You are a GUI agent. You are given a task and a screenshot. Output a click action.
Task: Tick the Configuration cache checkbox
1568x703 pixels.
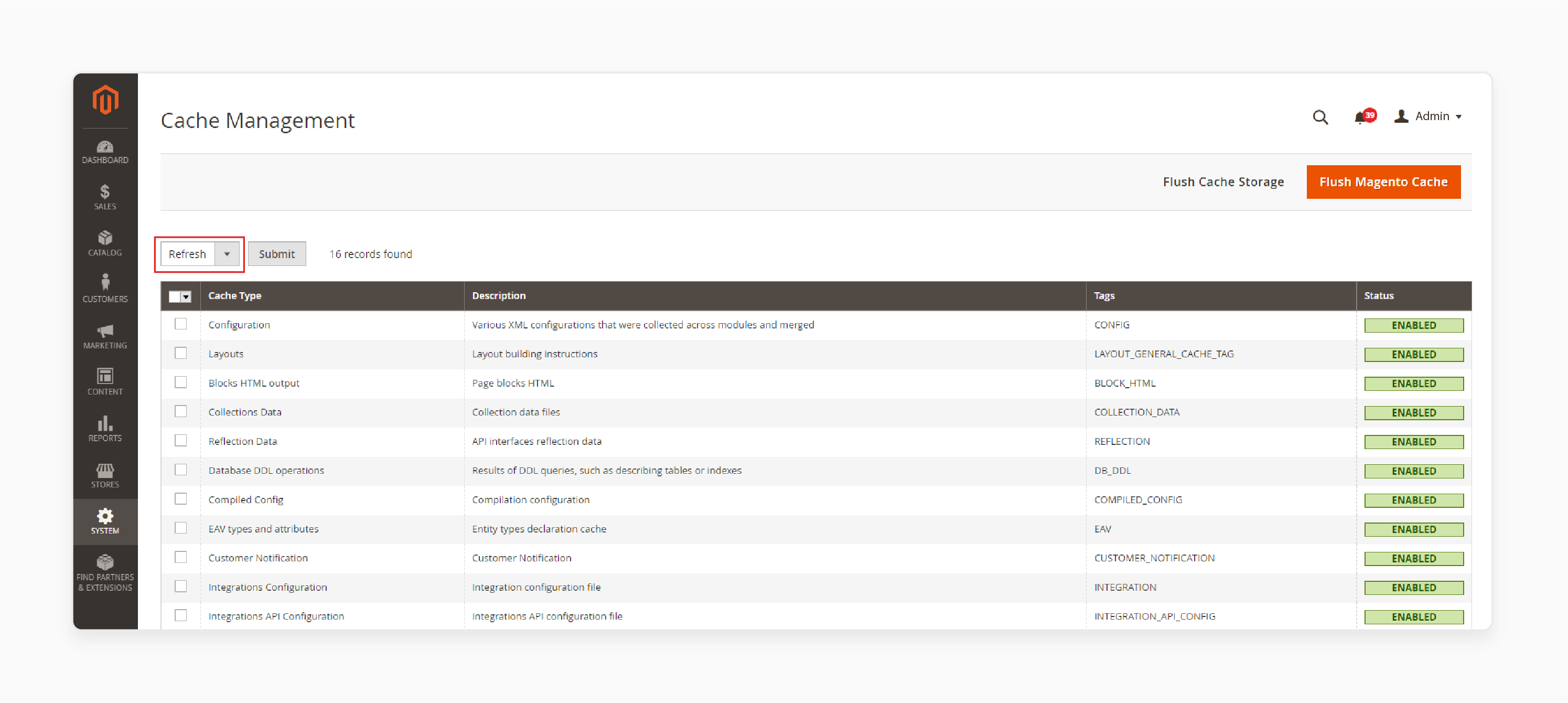click(x=181, y=324)
